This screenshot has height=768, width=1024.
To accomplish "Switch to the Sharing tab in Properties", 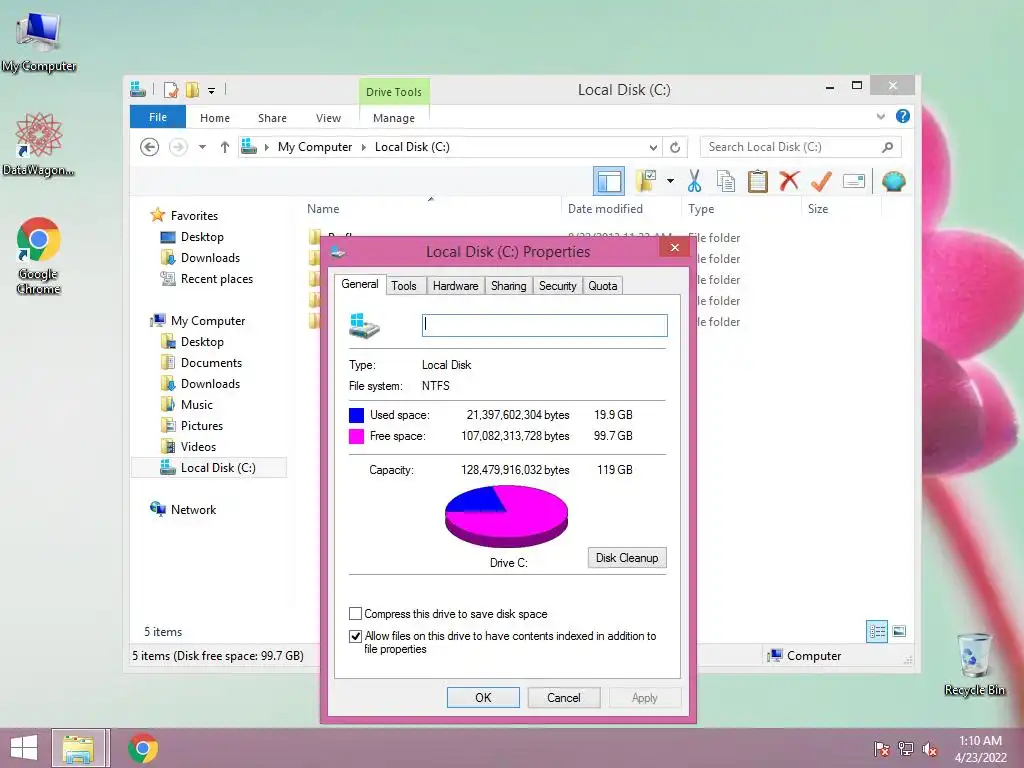I will pyautogui.click(x=509, y=286).
